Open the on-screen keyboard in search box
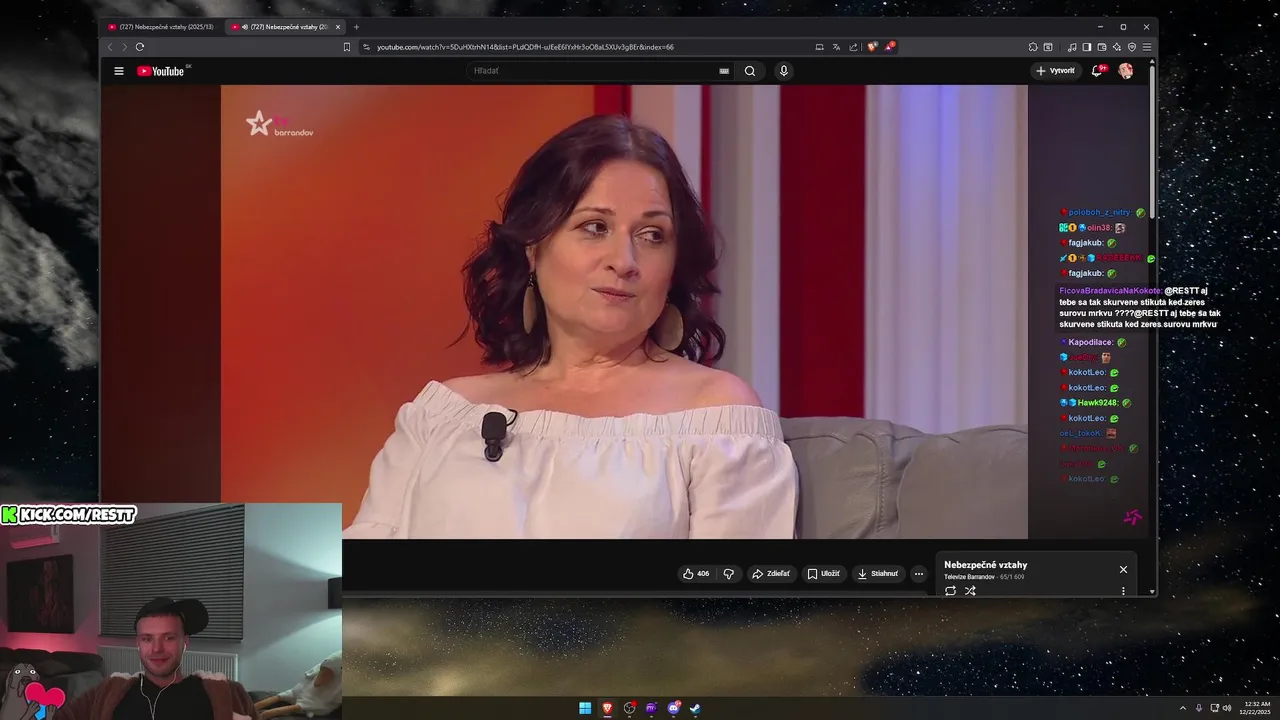Viewport: 1280px width, 720px height. (724, 71)
